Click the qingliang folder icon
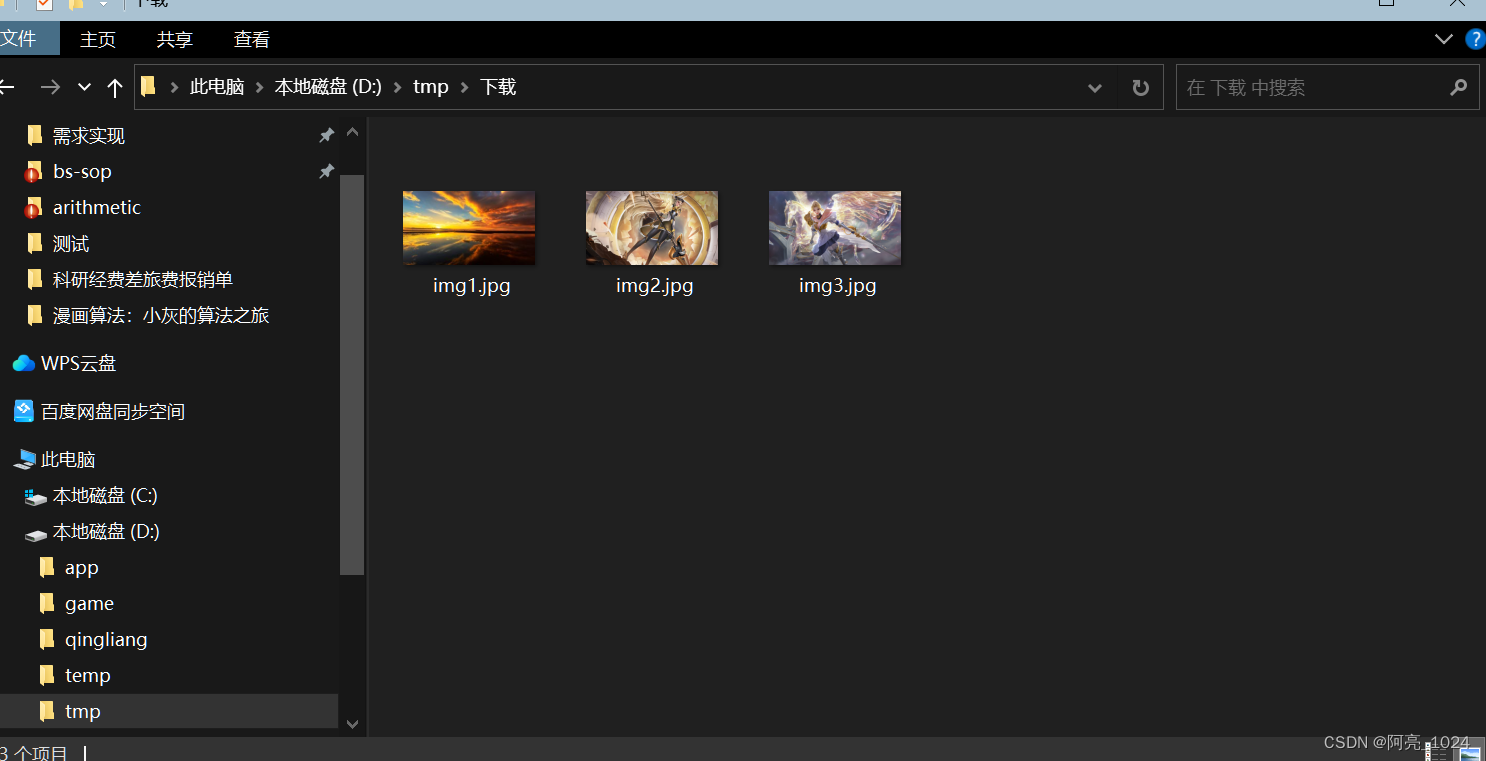This screenshot has height=761, width=1486. [x=47, y=639]
